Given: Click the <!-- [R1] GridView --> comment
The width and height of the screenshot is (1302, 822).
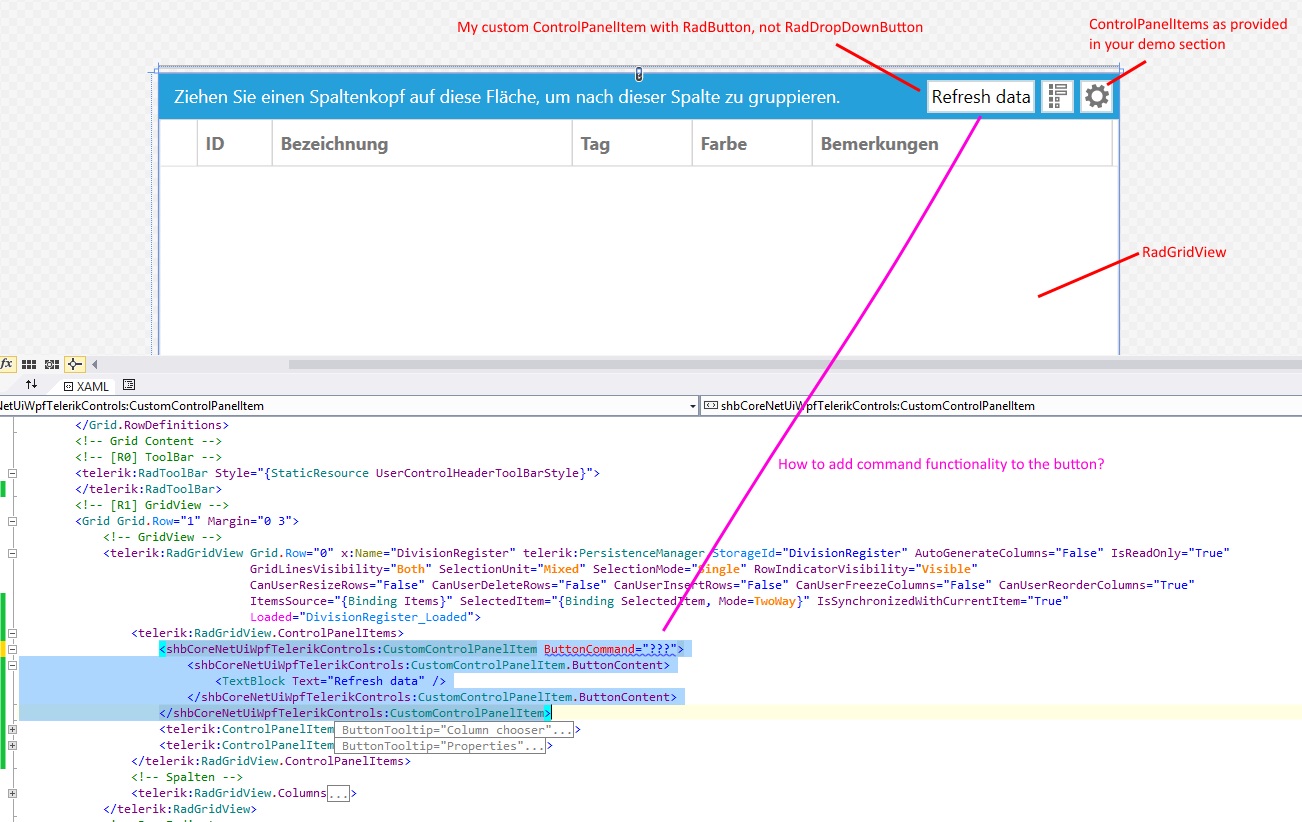Looking at the screenshot, I should (x=152, y=505).
